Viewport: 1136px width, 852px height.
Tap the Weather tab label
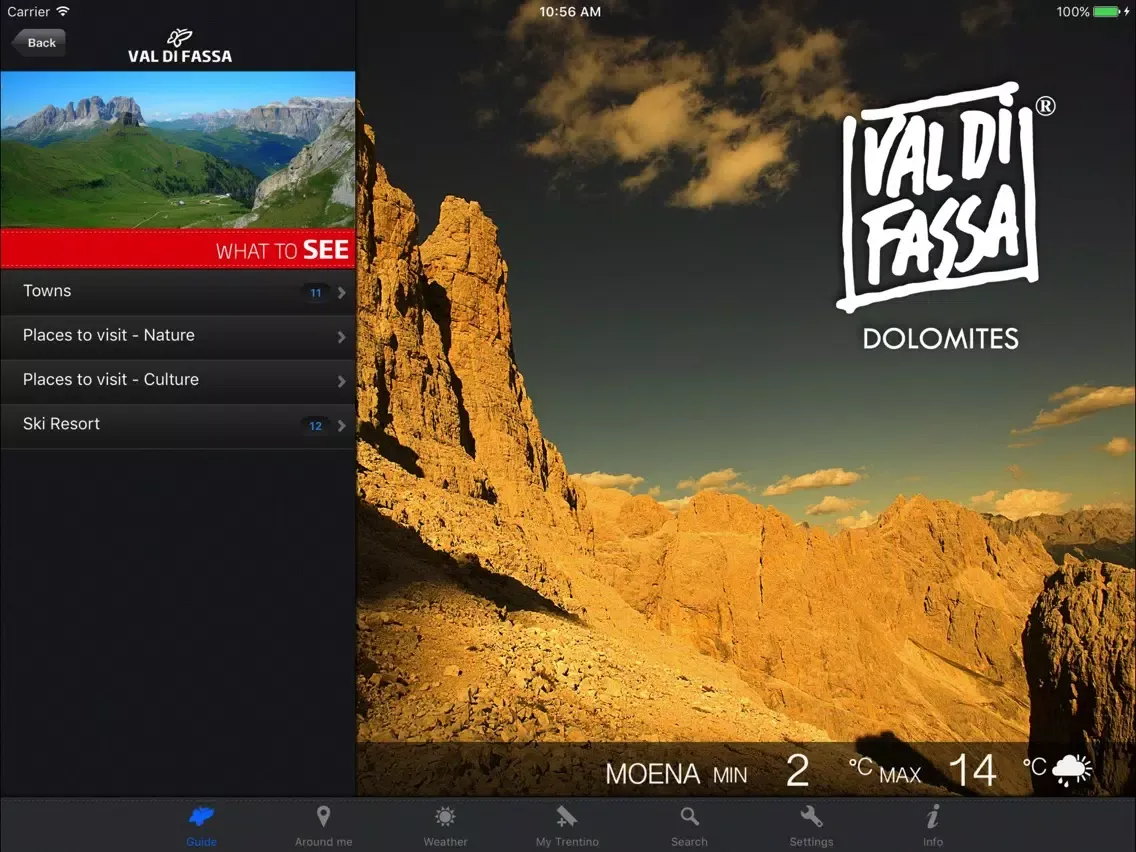tap(445, 842)
